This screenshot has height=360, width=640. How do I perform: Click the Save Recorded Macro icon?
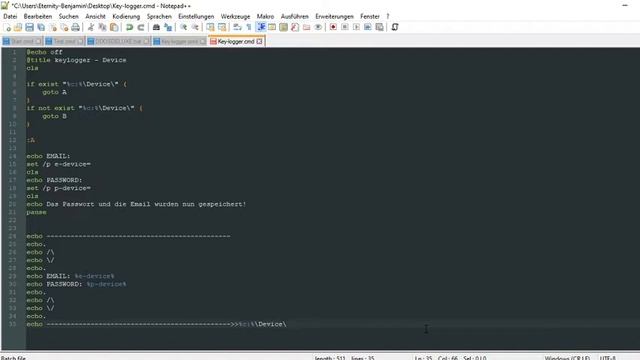pyautogui.click(x=379, y=27)
